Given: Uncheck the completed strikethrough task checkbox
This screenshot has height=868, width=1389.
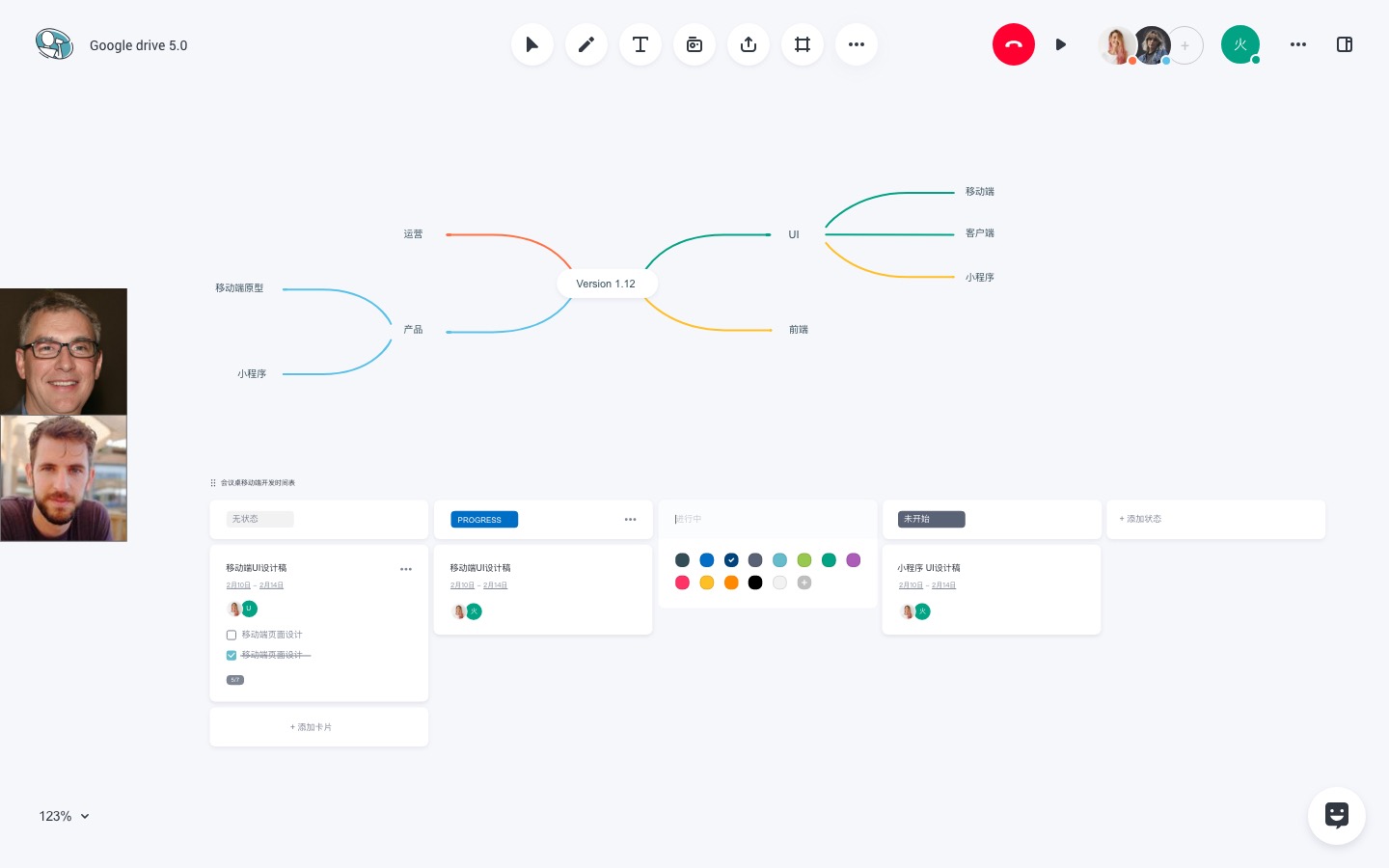Looking at the screenshot, I should [x=231, y=655].
